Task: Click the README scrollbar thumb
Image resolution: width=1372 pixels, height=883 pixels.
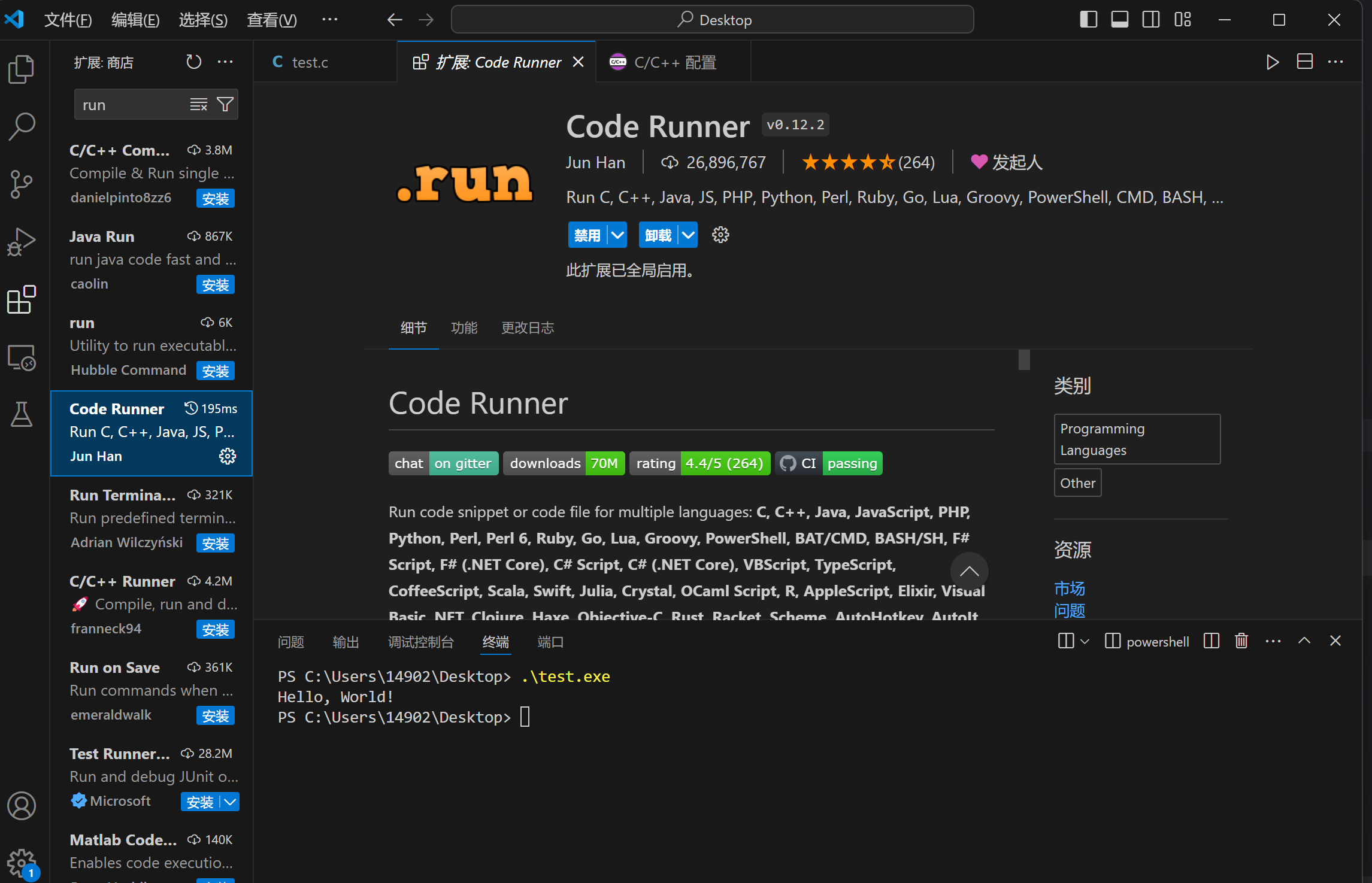Action: [x=1024, y=360]
